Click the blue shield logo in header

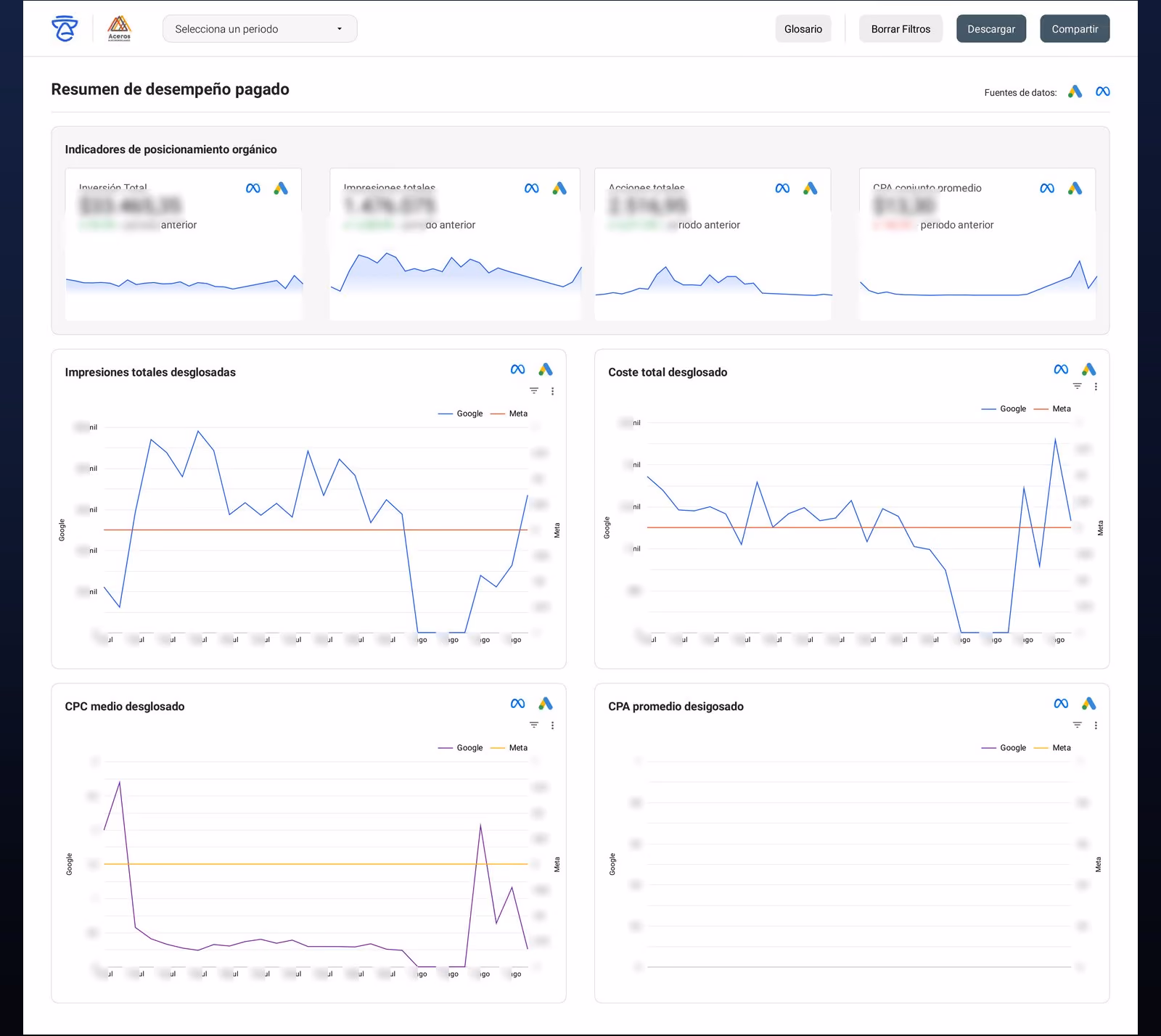[65, 29]
